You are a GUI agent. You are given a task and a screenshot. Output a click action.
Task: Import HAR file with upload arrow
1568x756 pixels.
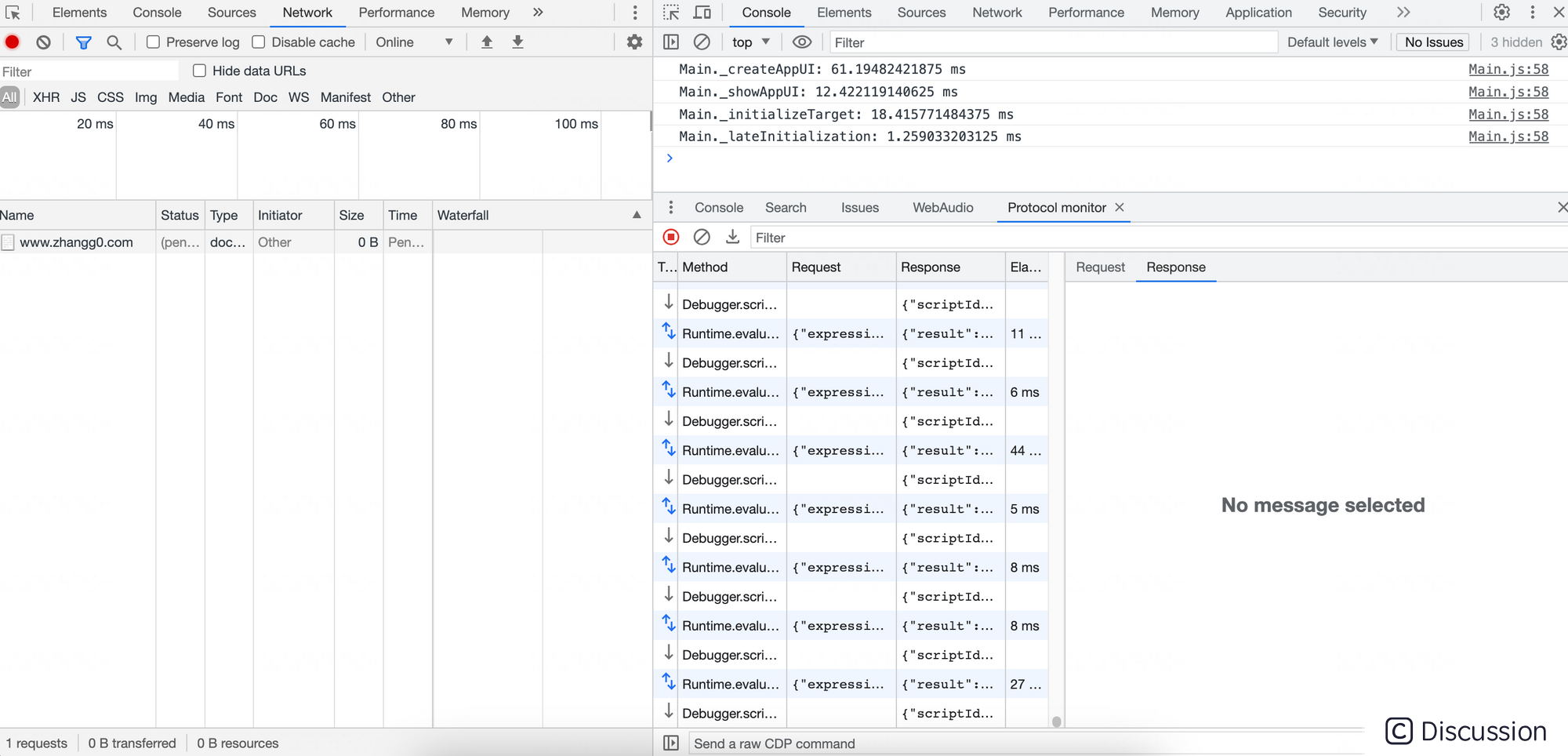coord(487,42)
